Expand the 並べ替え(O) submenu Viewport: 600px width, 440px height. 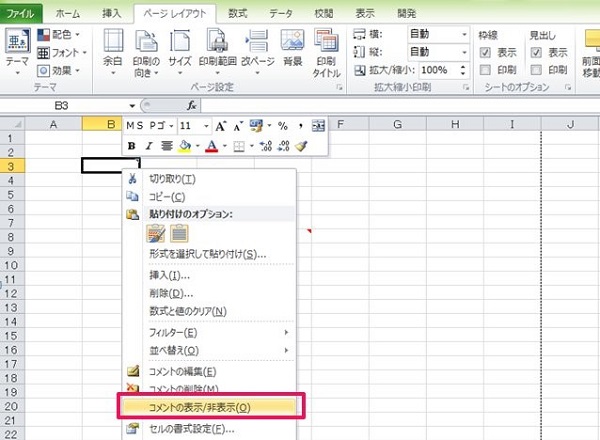pyautogui.click(x=209, y=350)
